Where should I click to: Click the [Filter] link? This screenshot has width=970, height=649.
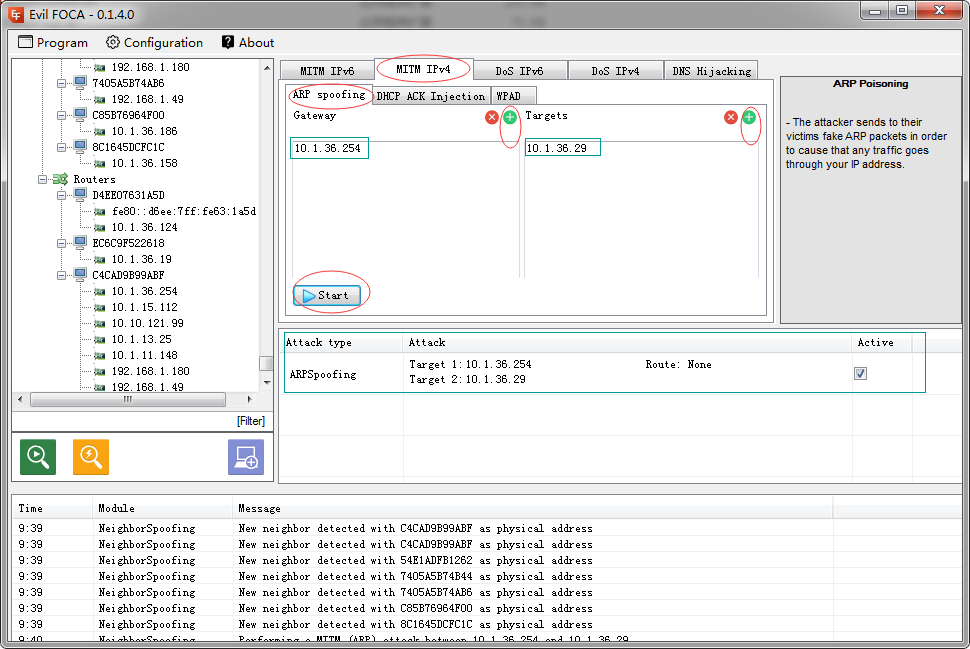250,421
